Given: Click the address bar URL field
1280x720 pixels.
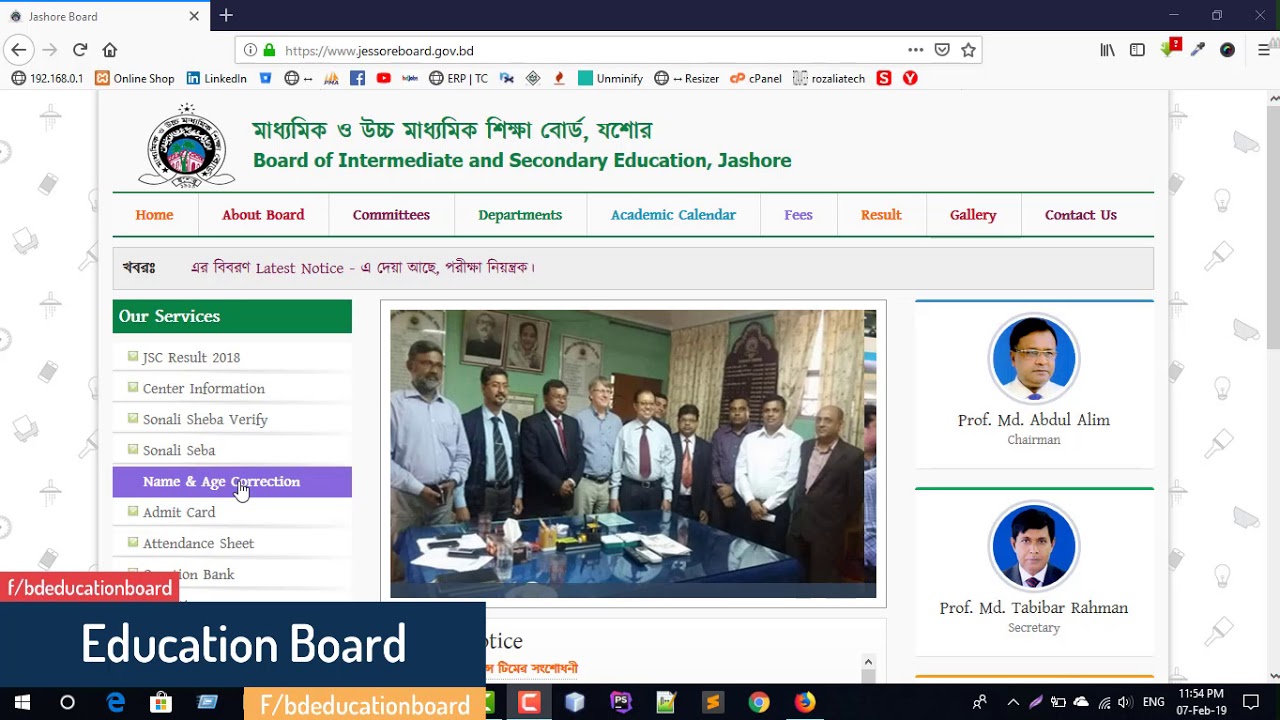Looking at the screenshot, I should (x=590, y=50).
